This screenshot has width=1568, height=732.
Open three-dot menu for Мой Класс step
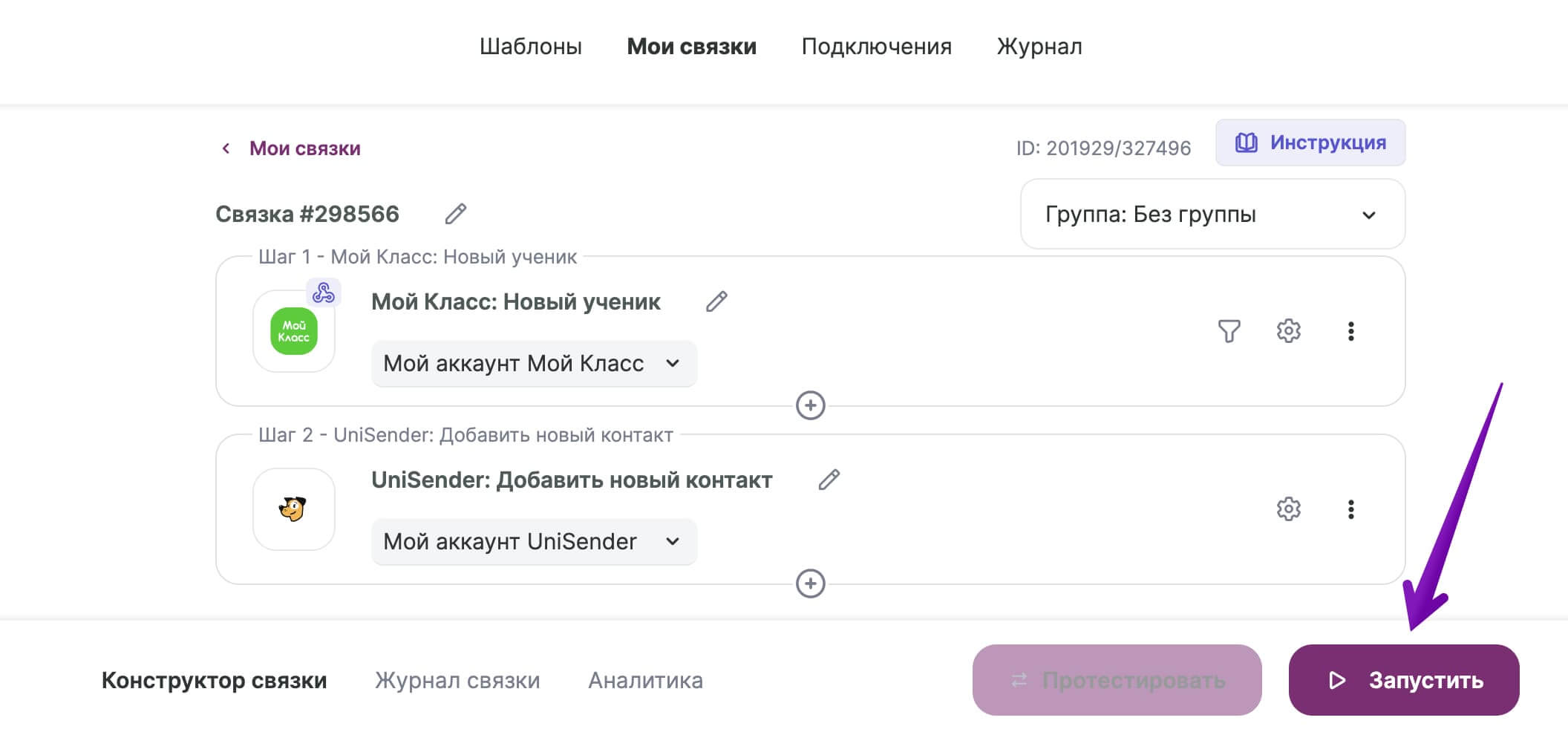1351,331
